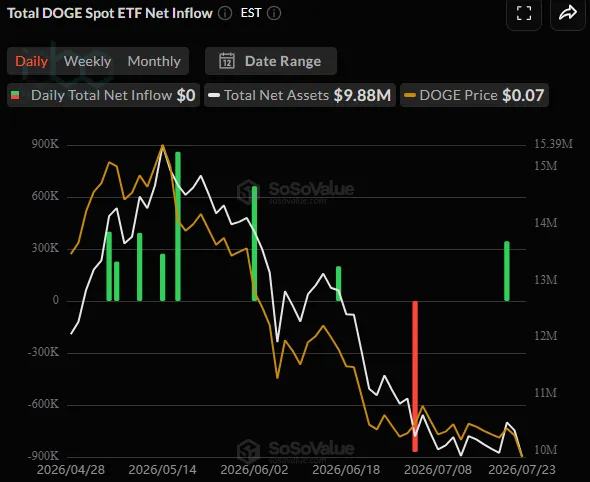Image resolution: width=590 pixels, height=482 pixels.
Task: Click the 300K left axis label
Action: point(45,248)
